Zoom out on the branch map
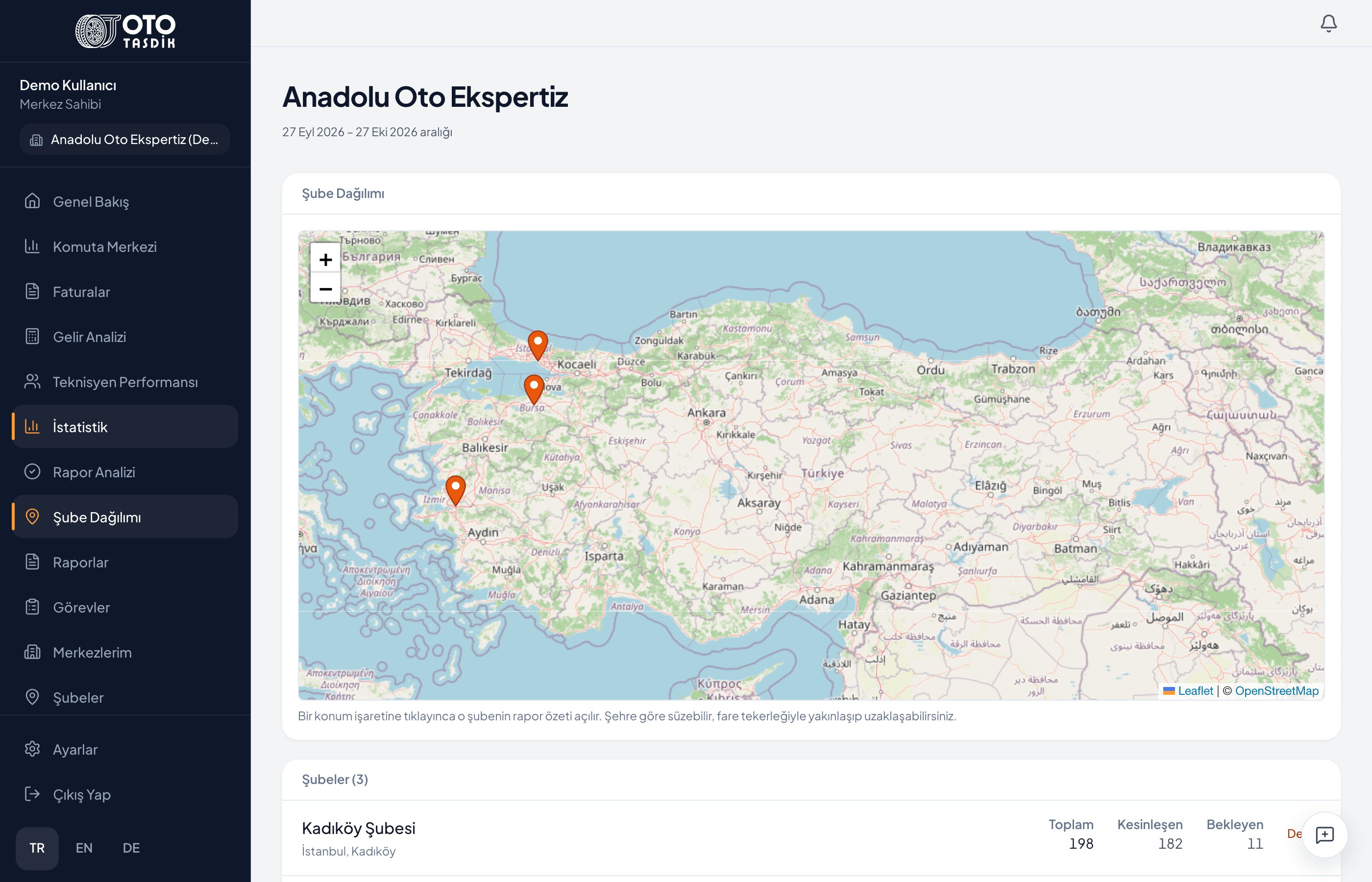This screenshot has width=1372, height=882. pos(326,289)
